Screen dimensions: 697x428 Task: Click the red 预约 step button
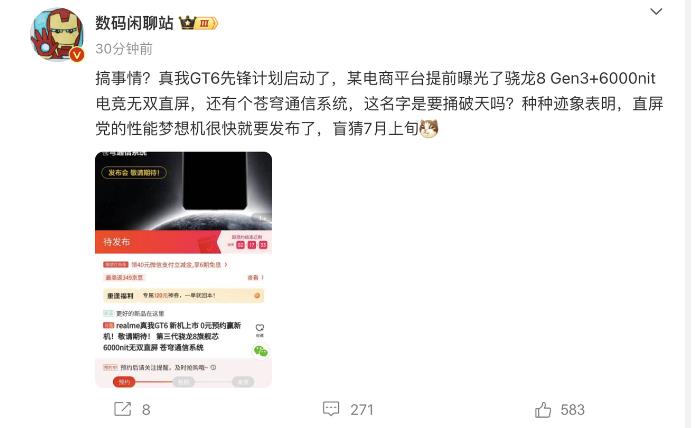coord(124,381)
